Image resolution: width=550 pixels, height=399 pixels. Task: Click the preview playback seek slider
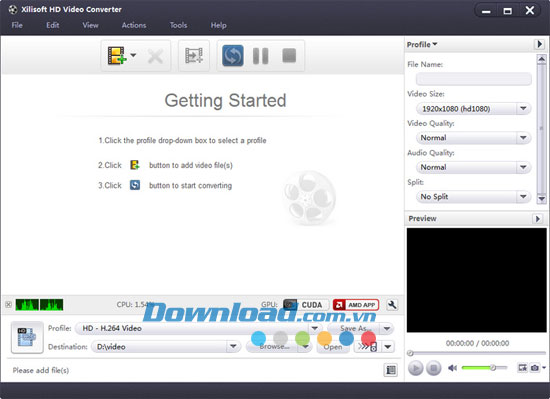pos(476,353)
